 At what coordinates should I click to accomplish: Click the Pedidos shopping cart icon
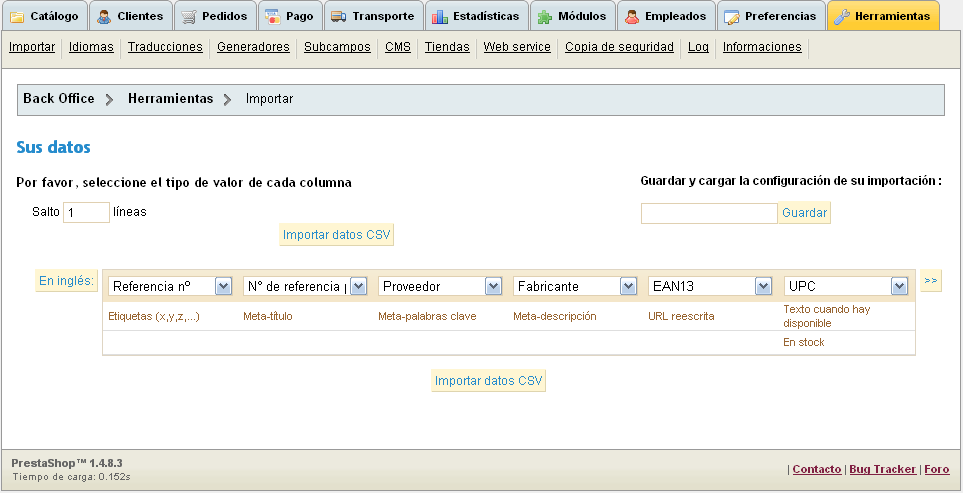click(x=189, y=17)
